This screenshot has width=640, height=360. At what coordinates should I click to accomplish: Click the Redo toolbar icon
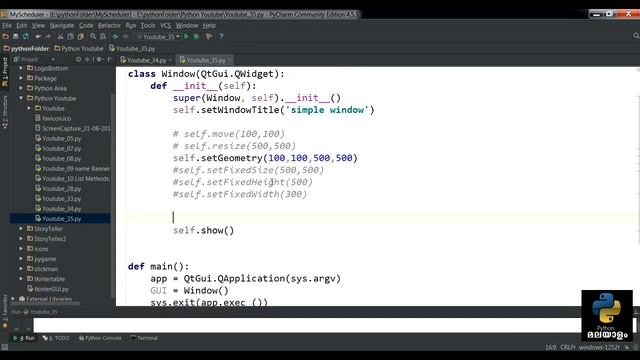48,36
